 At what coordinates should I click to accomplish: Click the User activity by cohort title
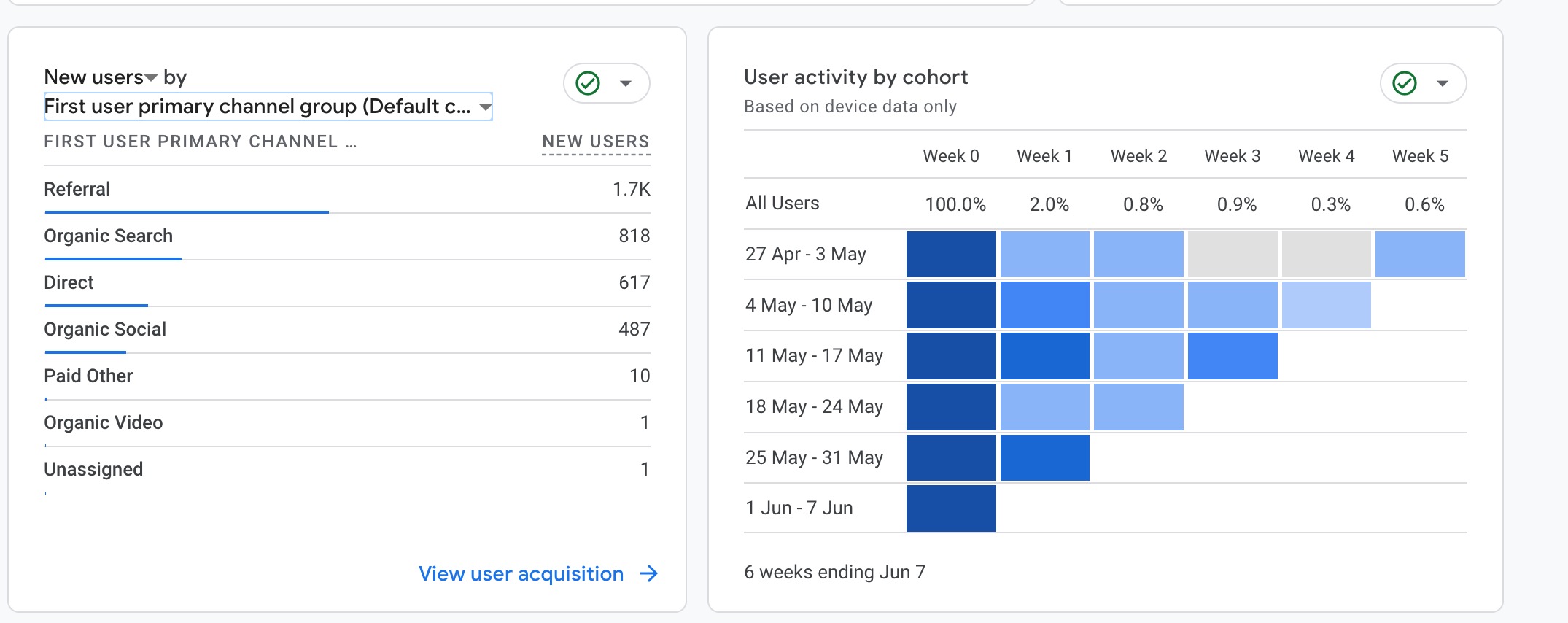[x=855, y=77]
